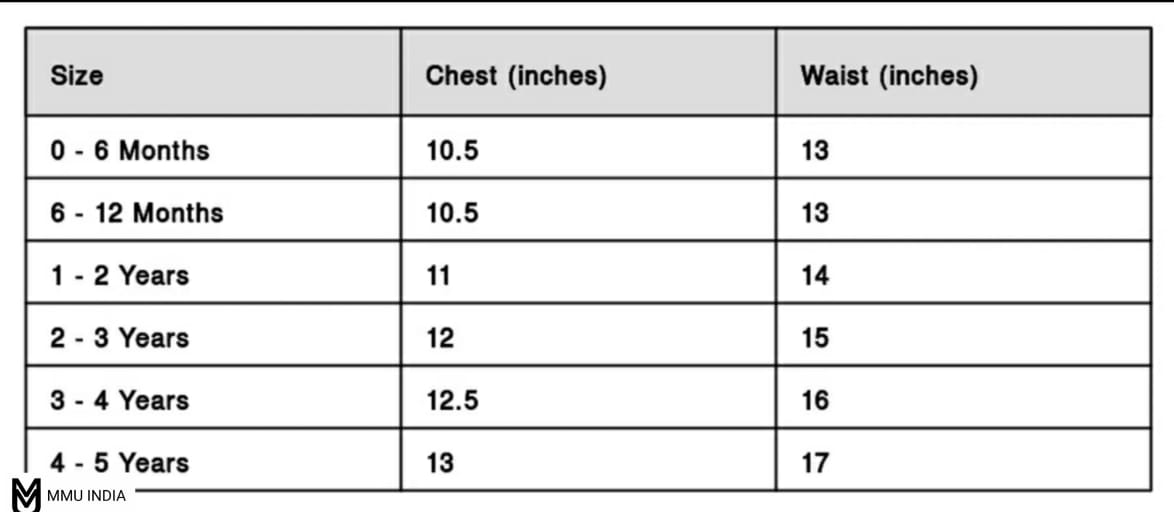This screenshot has width=1174, height=512.
Task: Select the 2 - 3 Years row label
Action: point(120,337)
